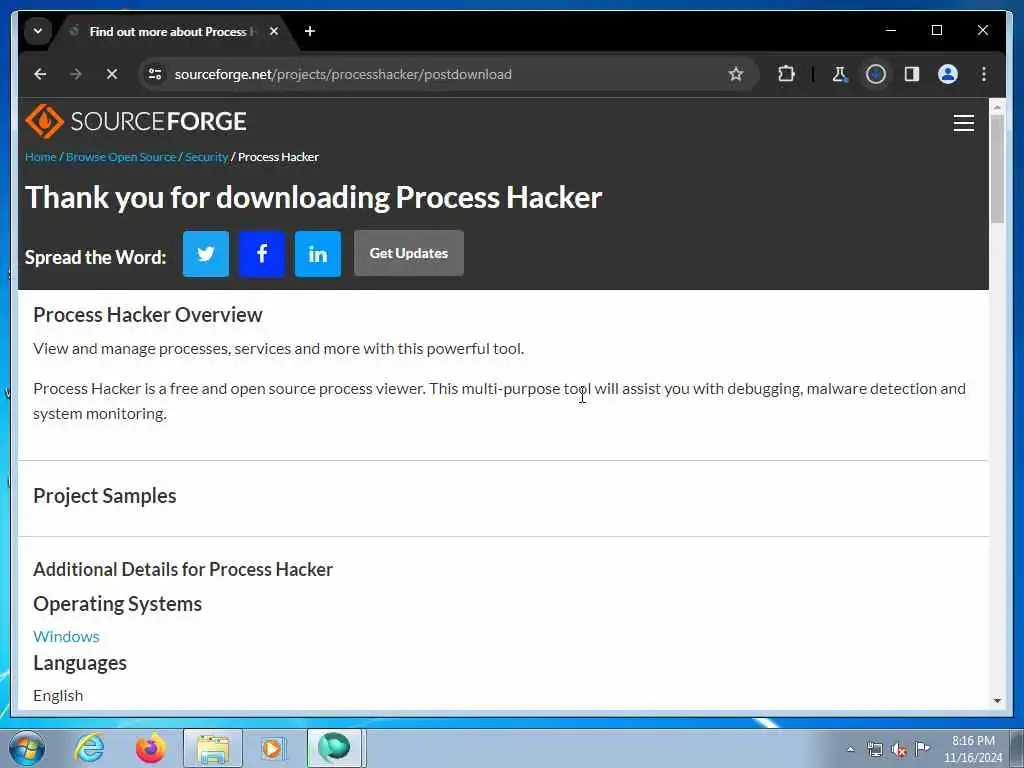Click the forward navigation arrow
Image resolution: width=1024 pixels, height=768 pixels.
tap(76, 74)
